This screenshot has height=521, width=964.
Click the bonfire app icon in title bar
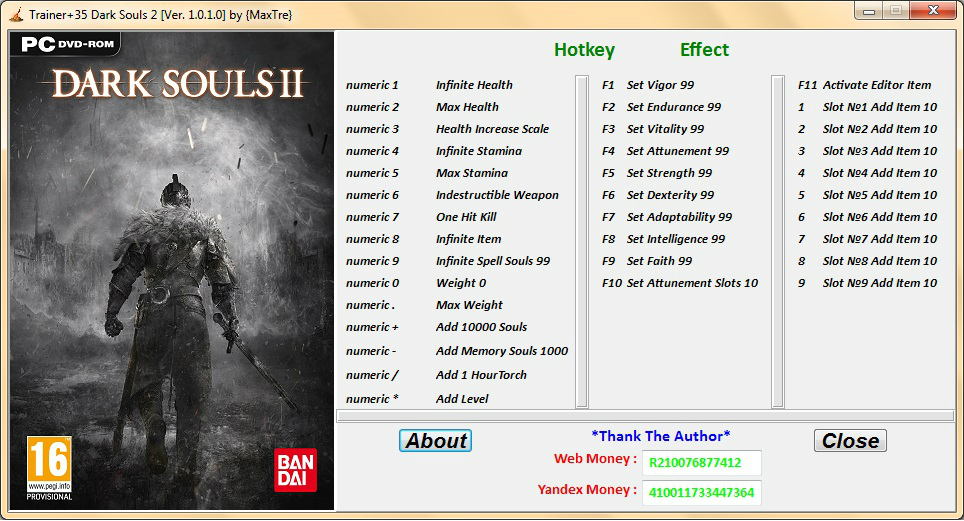click(x=17, y=14)
